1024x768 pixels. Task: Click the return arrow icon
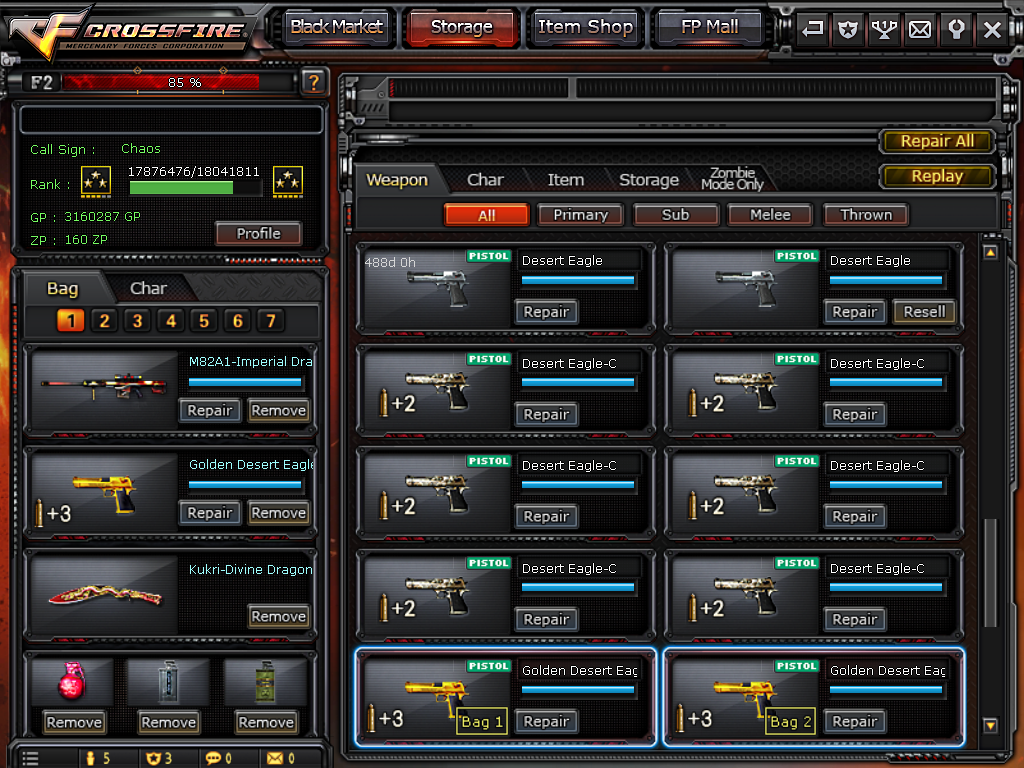810,29
